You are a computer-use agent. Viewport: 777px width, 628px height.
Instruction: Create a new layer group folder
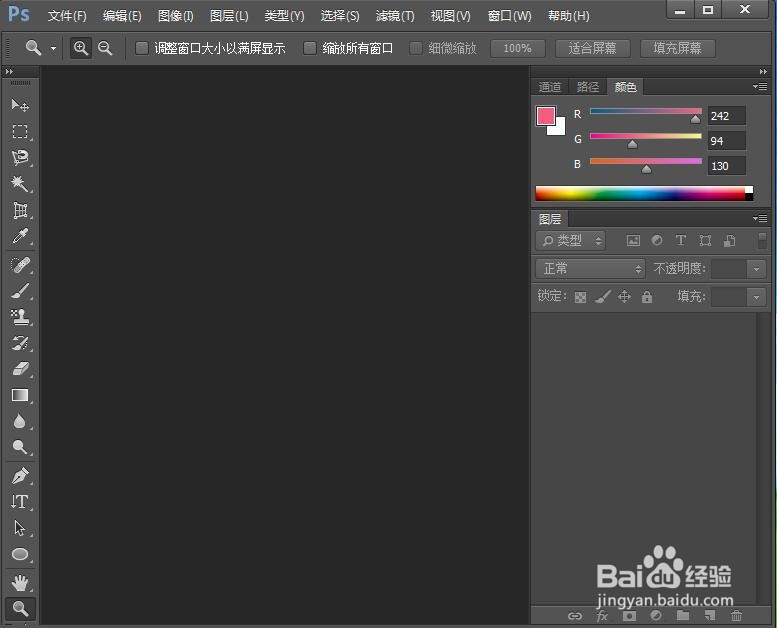683,616
